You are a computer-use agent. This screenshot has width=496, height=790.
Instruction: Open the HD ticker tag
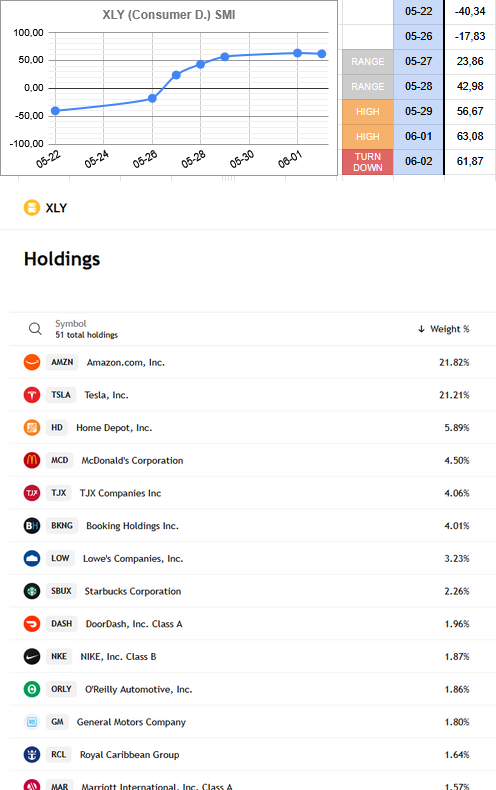tap(56, 427)
